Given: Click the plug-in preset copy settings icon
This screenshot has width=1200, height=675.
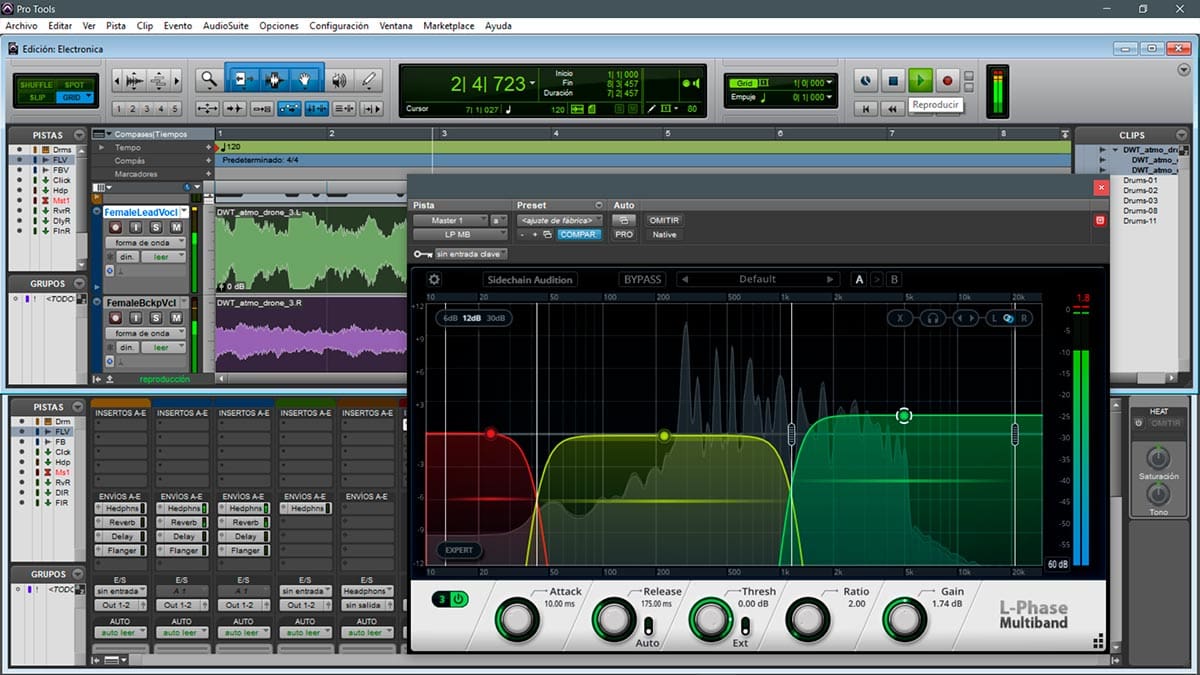Looking at the screenshot, I should pos(546,234).
